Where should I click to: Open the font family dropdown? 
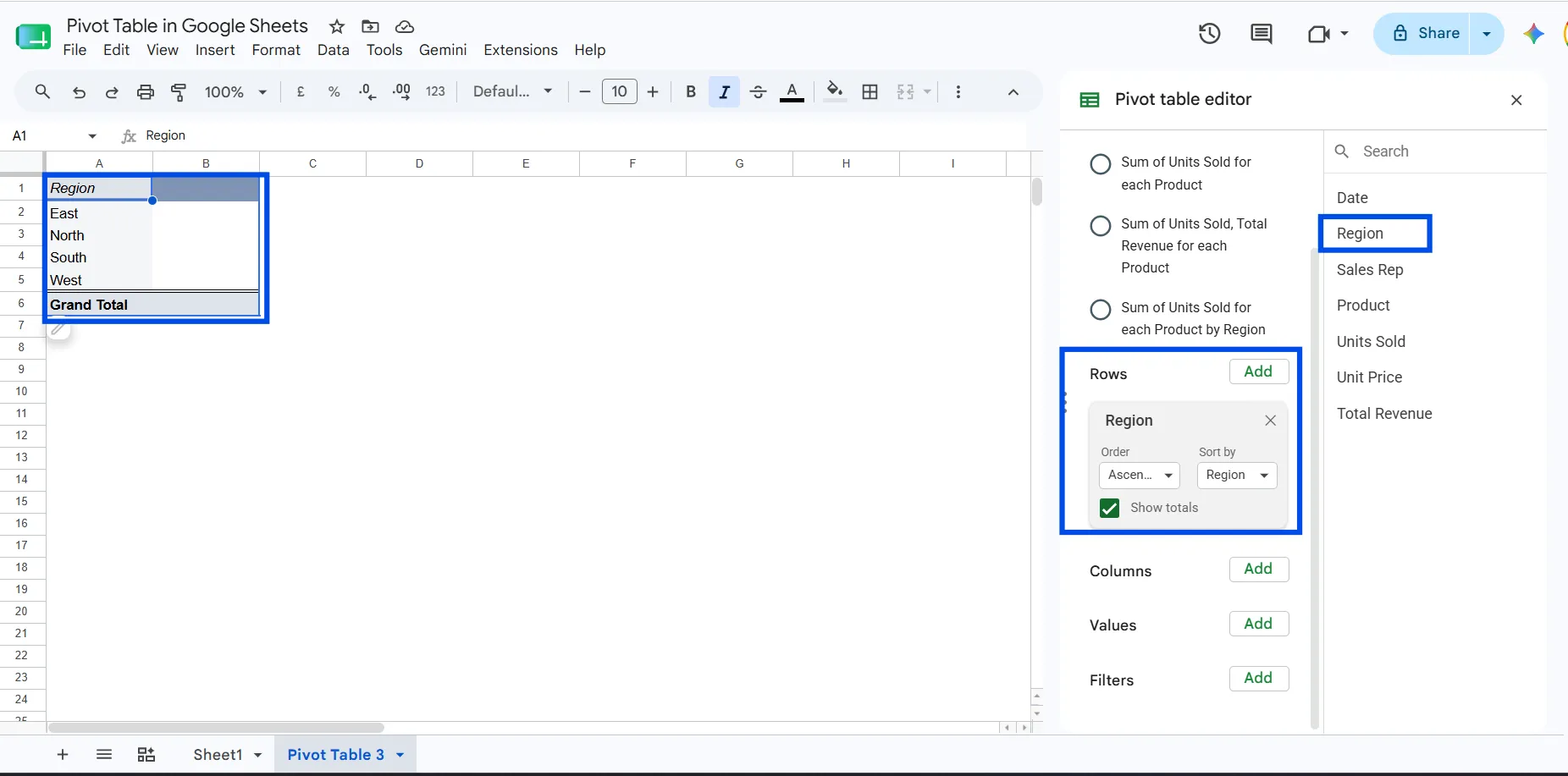click(x=512, y=91)
